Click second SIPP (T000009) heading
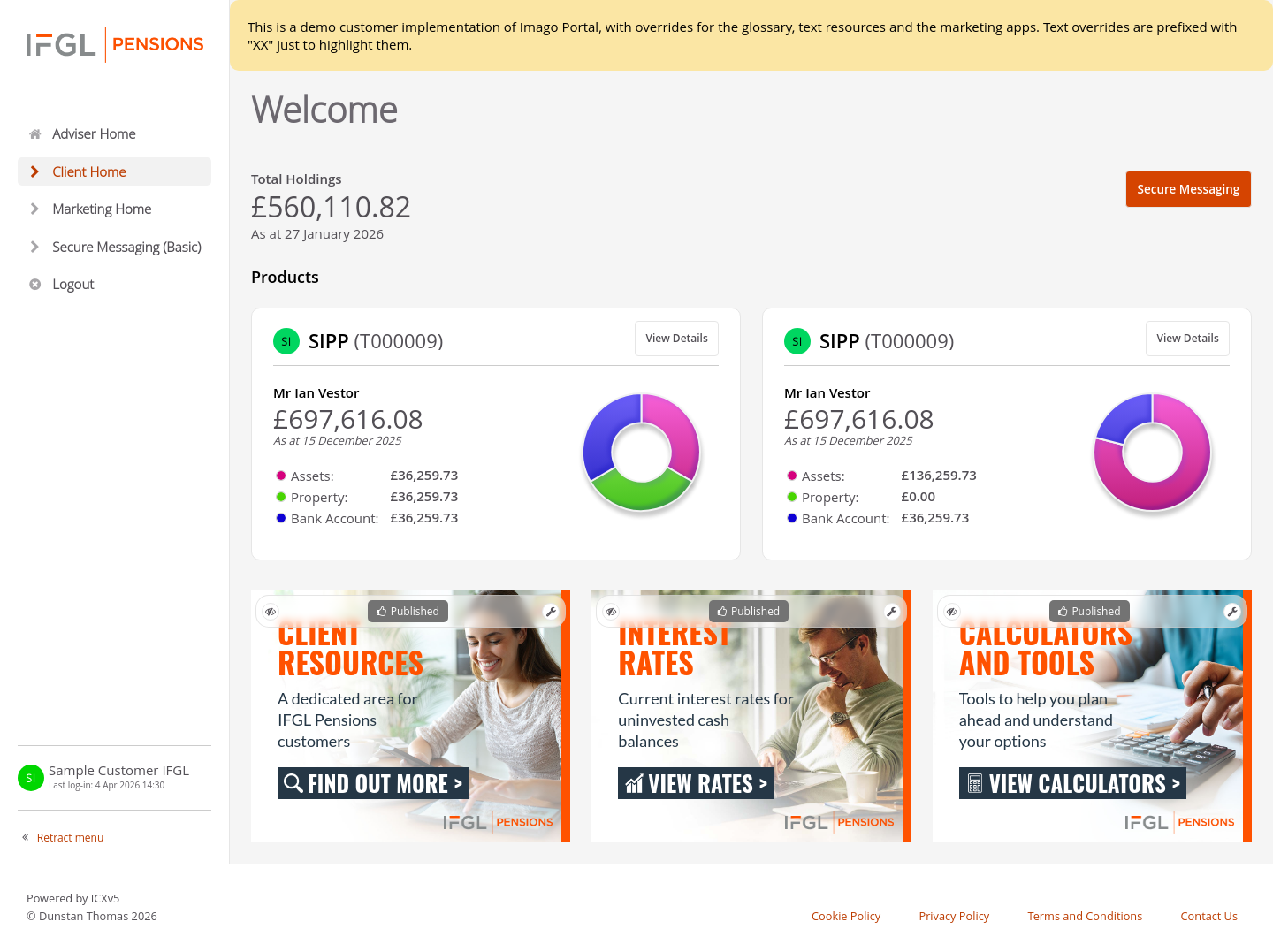 click(x=887, y=341)
